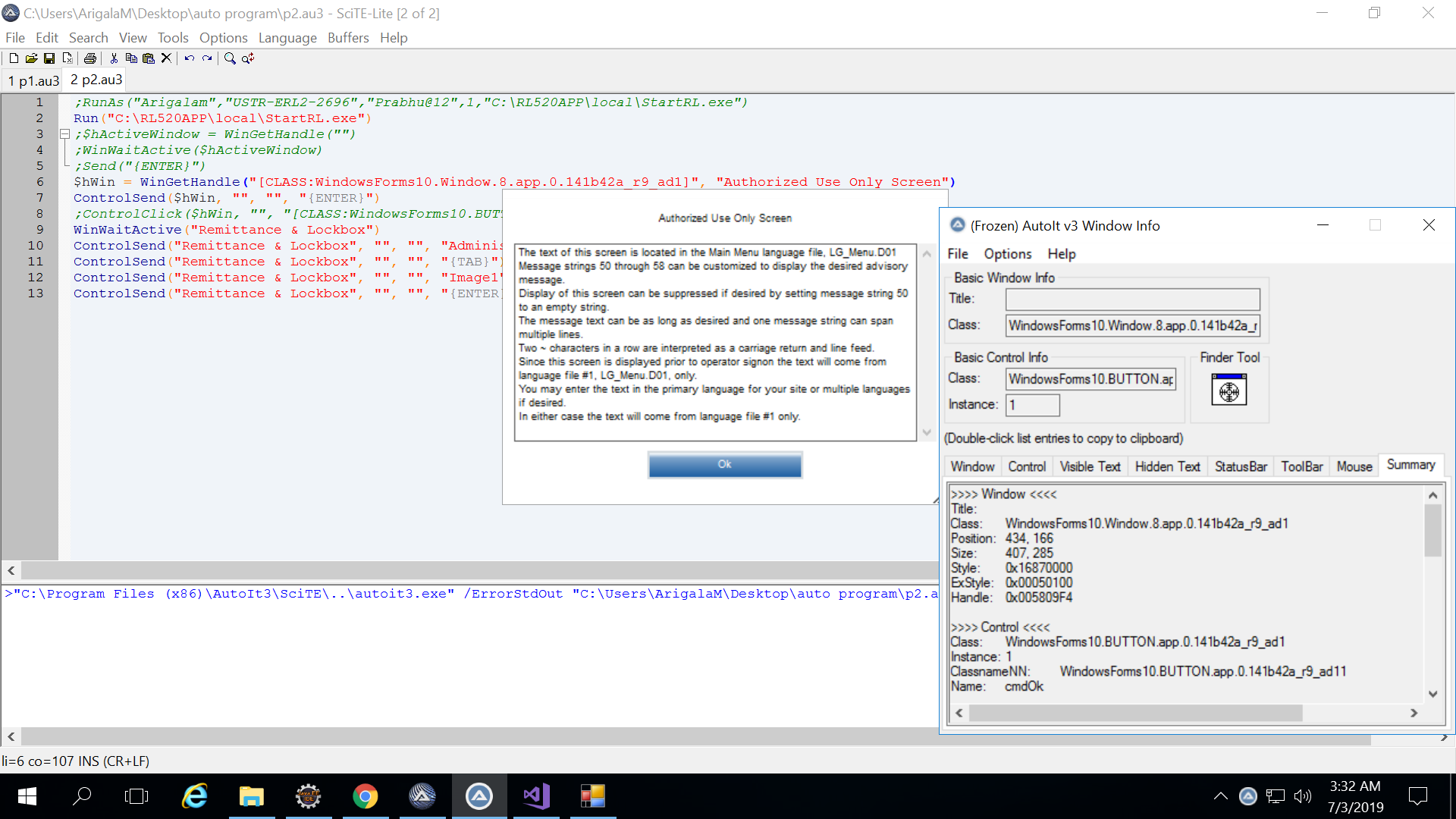The width and height of the screenshot is (1456, 819).
Task: Open taskbar search magnifier
Action: pos(82,796)
